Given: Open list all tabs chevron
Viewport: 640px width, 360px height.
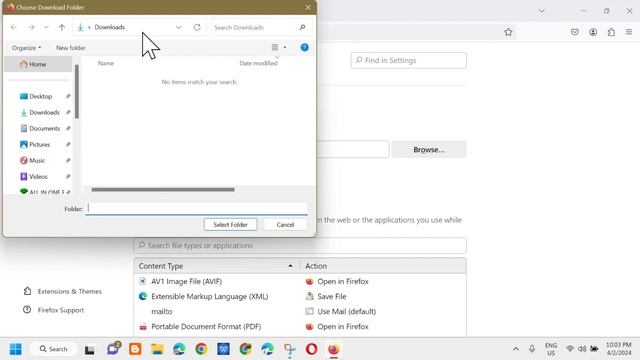Looking at the screenshot, I should (x=542, y=11).
